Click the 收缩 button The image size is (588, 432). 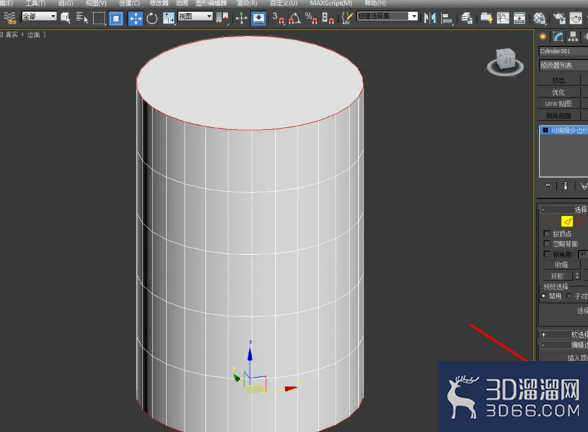click(x=561, y=265)
